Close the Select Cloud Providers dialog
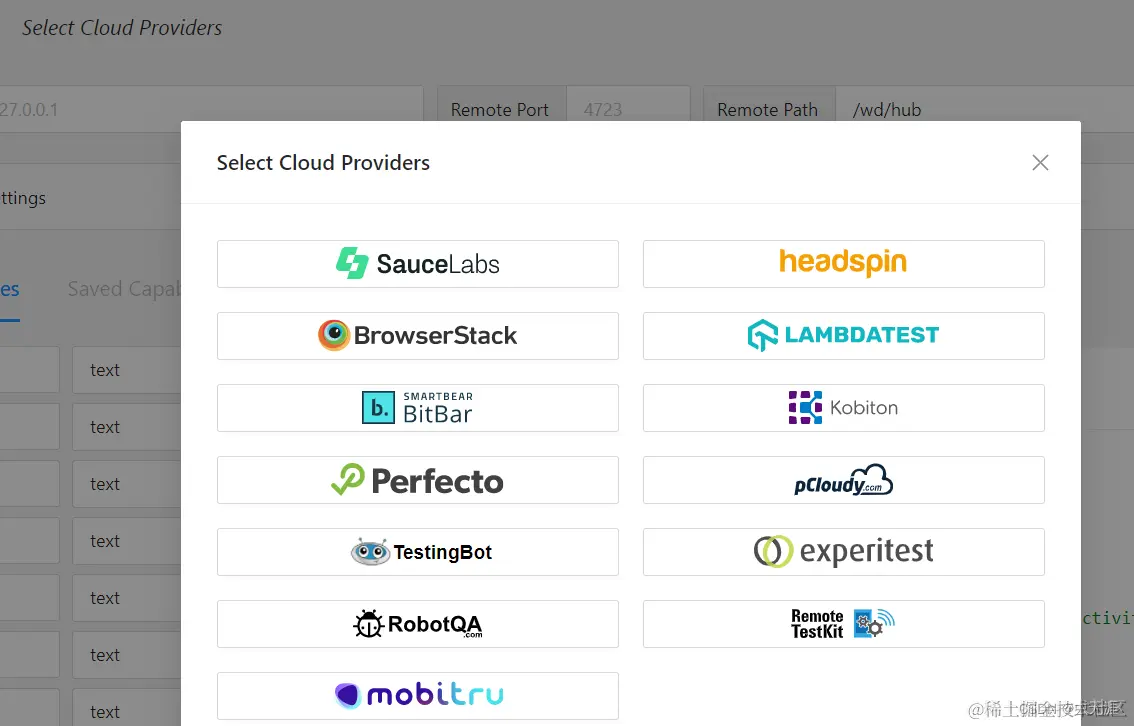 1040,163
